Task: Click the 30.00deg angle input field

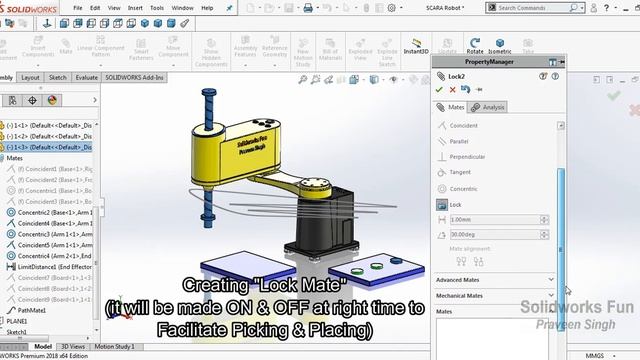Action: tap(495, 235)
